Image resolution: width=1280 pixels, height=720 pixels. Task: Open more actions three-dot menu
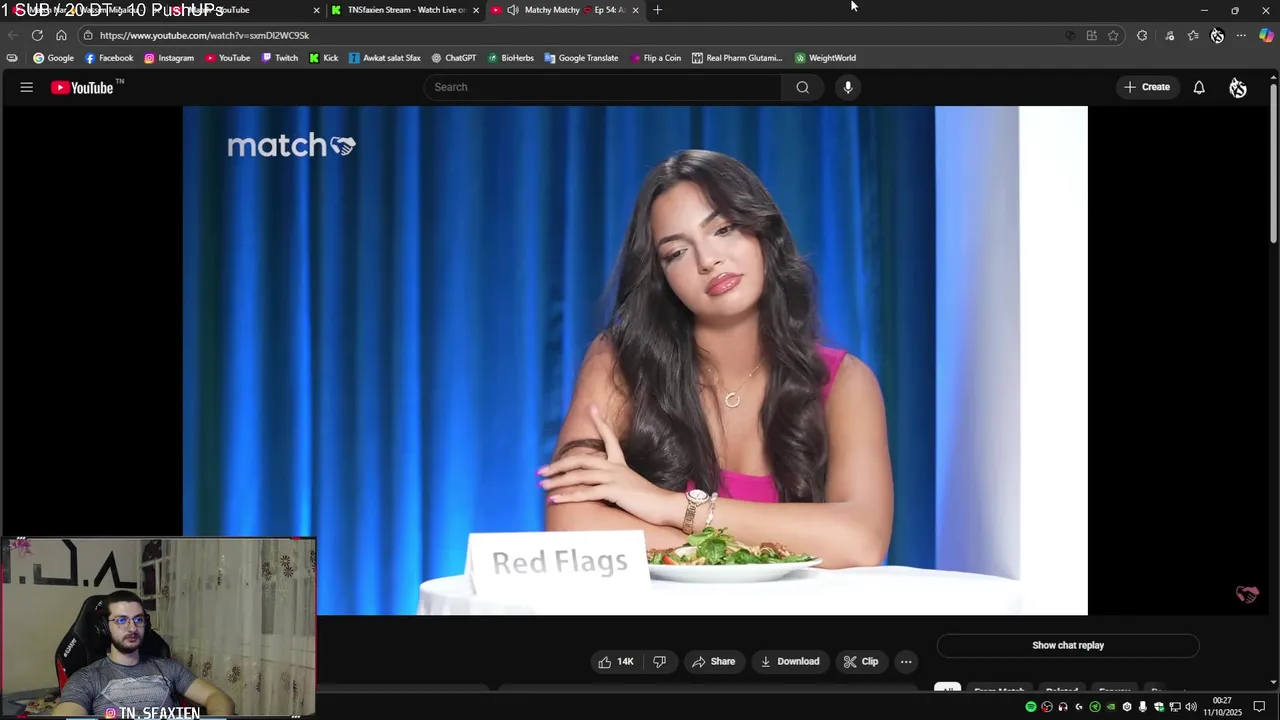pyautogui.click(x=906, y=661)
